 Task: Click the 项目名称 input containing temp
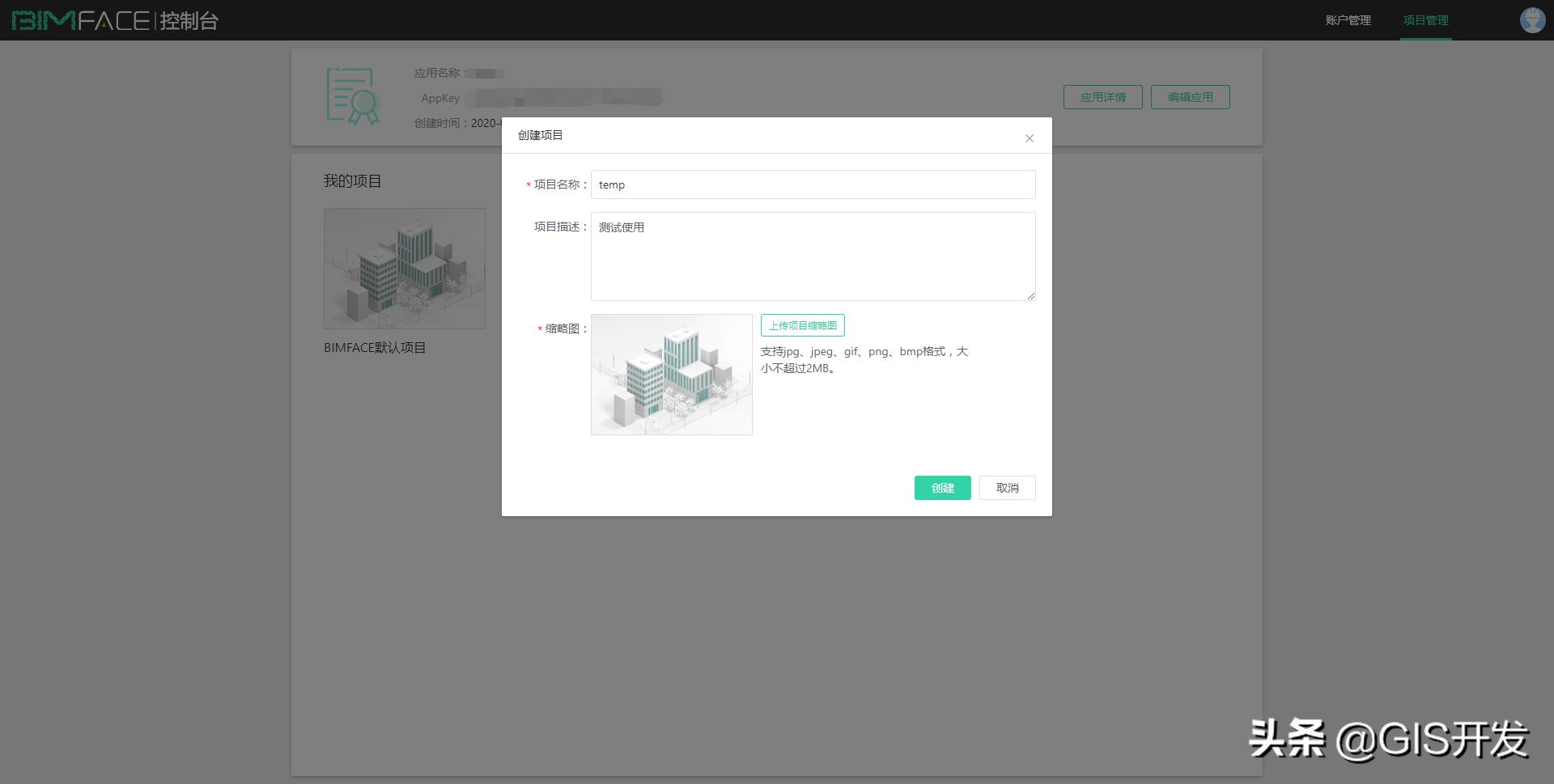coord(812,184)
